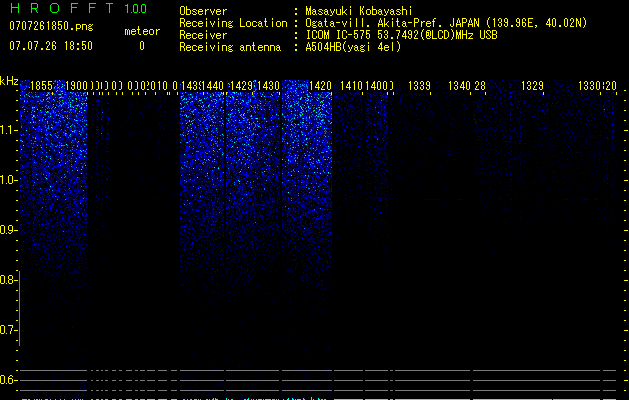
Task: Click the meteor label
Action: pyautogui.click(x=142, y=31)
